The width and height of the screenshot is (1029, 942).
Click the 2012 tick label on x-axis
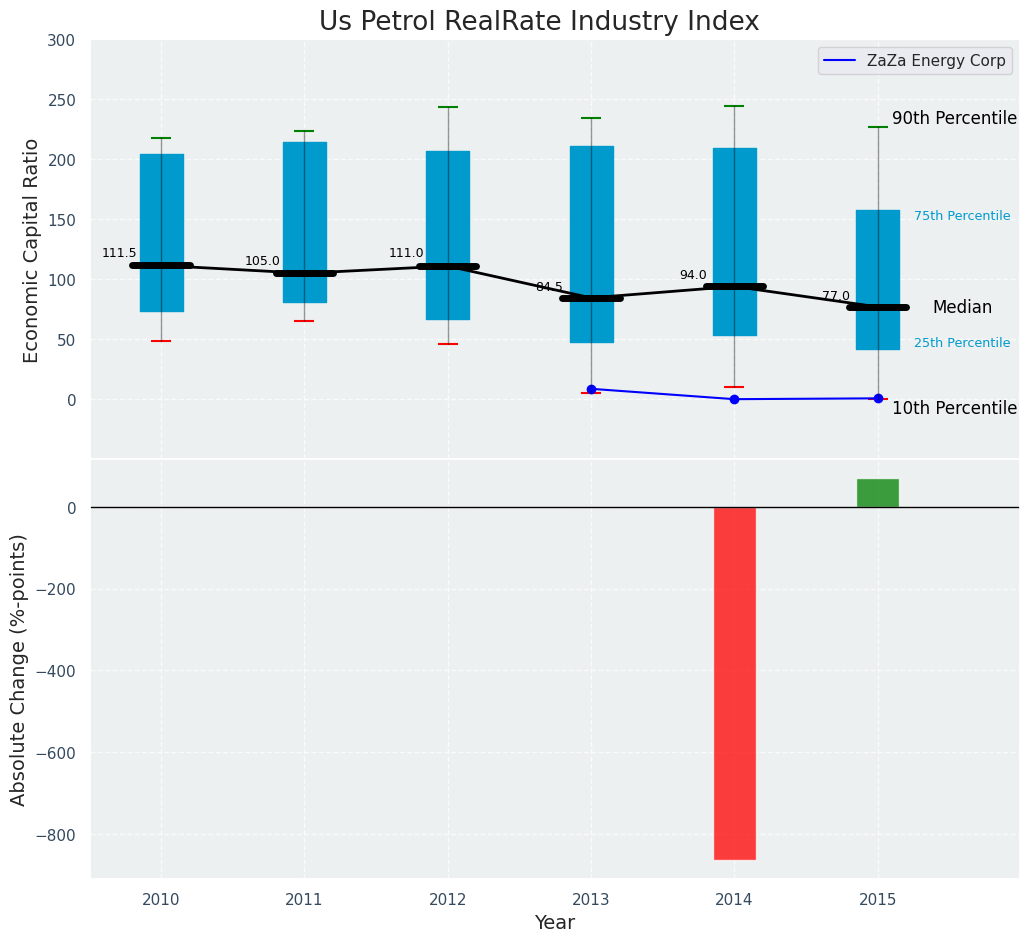pyautogui.click(x=448, y=900)
